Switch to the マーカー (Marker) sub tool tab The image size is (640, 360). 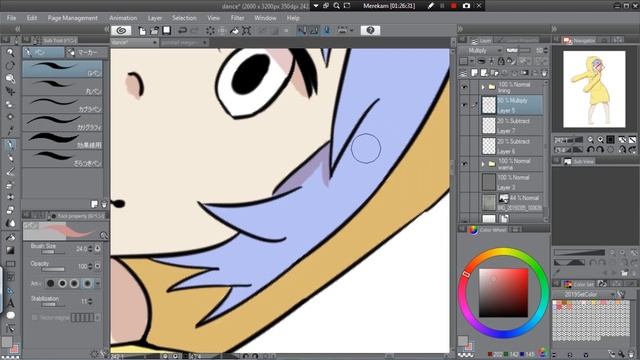87,52
